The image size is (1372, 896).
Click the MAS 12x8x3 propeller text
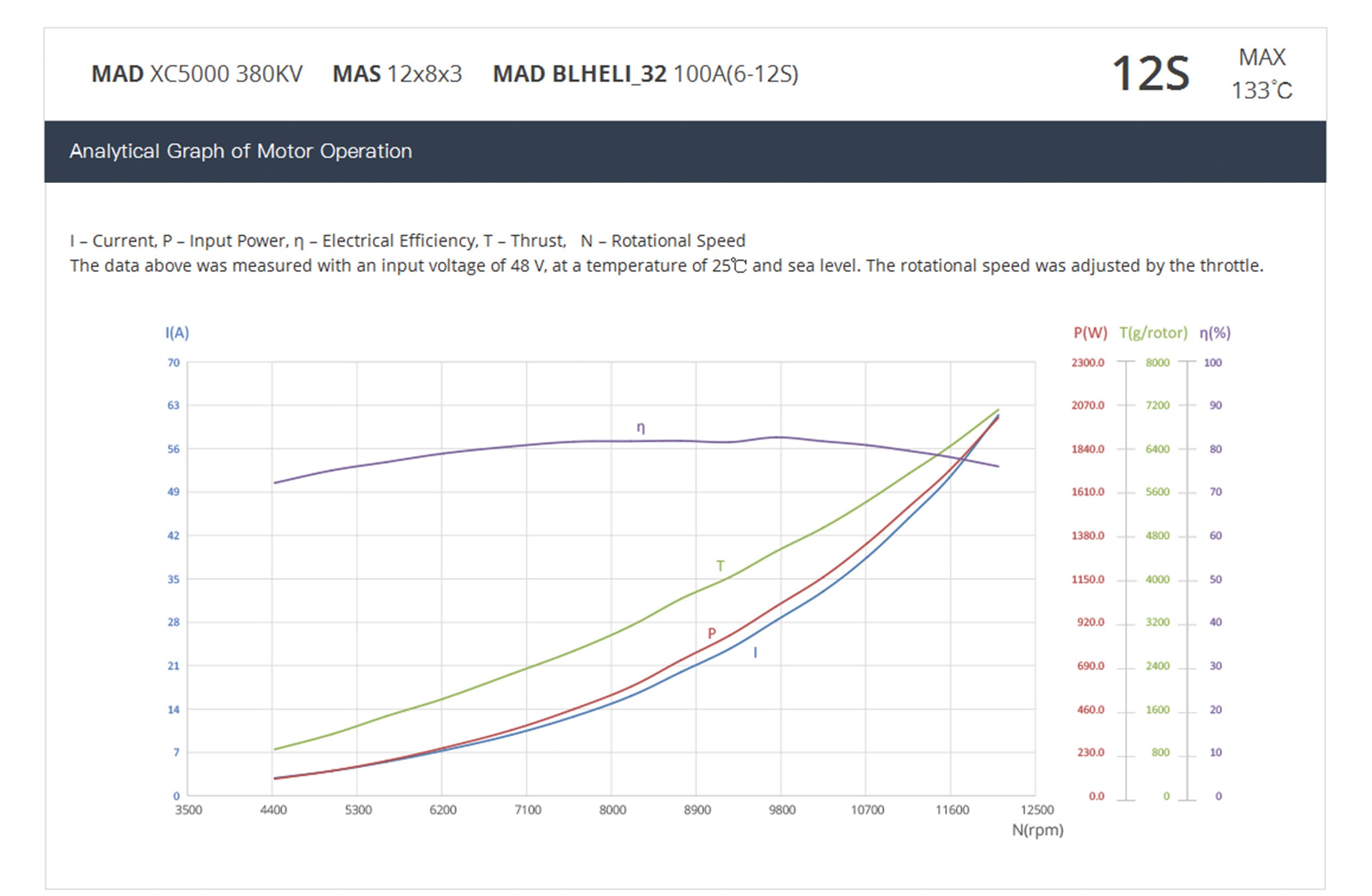pos(397,74)
